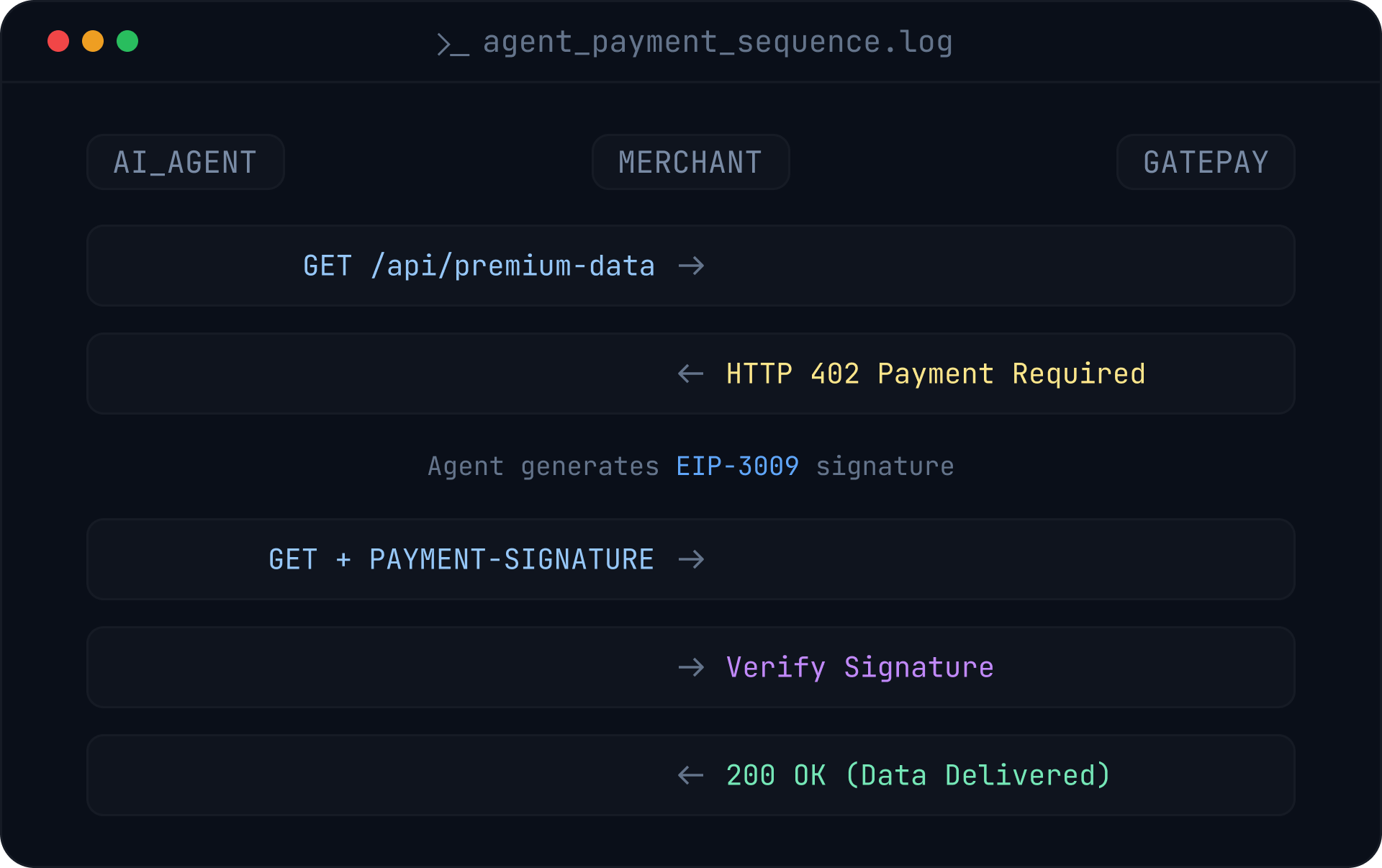This screenshot has width=1382, height=868.
Task: Click left arrow before 200 OK
Action: pos(691,775)
